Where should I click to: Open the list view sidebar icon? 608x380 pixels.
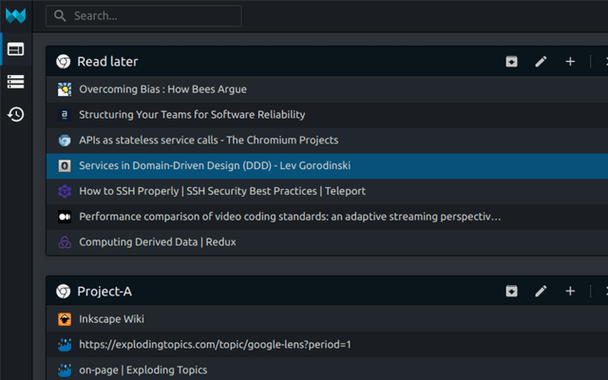16,82
